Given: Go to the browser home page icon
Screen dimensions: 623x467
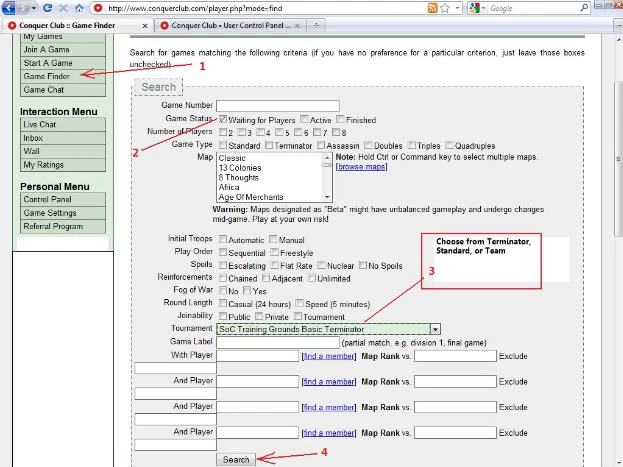Looking at the screenshot, I should (x=79, y=8).
